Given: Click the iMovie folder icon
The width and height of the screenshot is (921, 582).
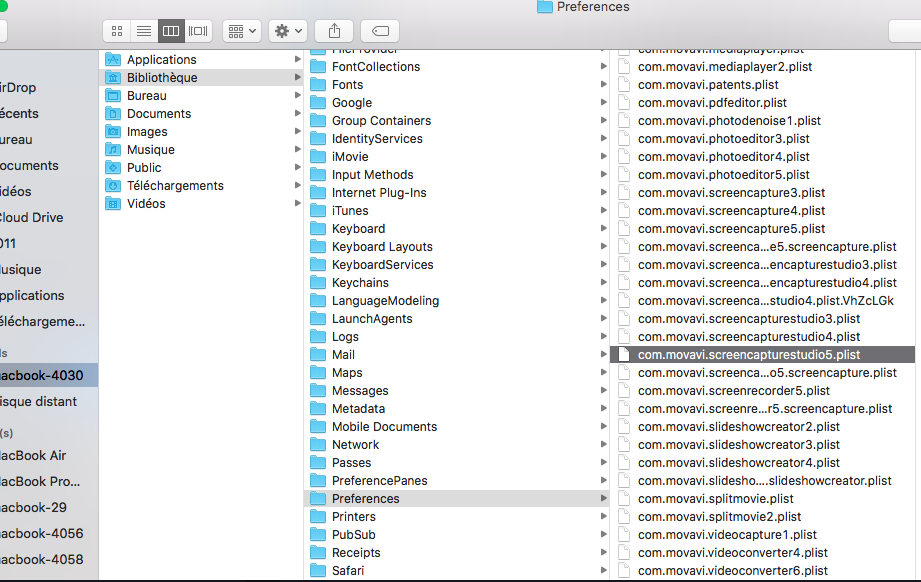Looking at the screenshot, I should [318, 157].
